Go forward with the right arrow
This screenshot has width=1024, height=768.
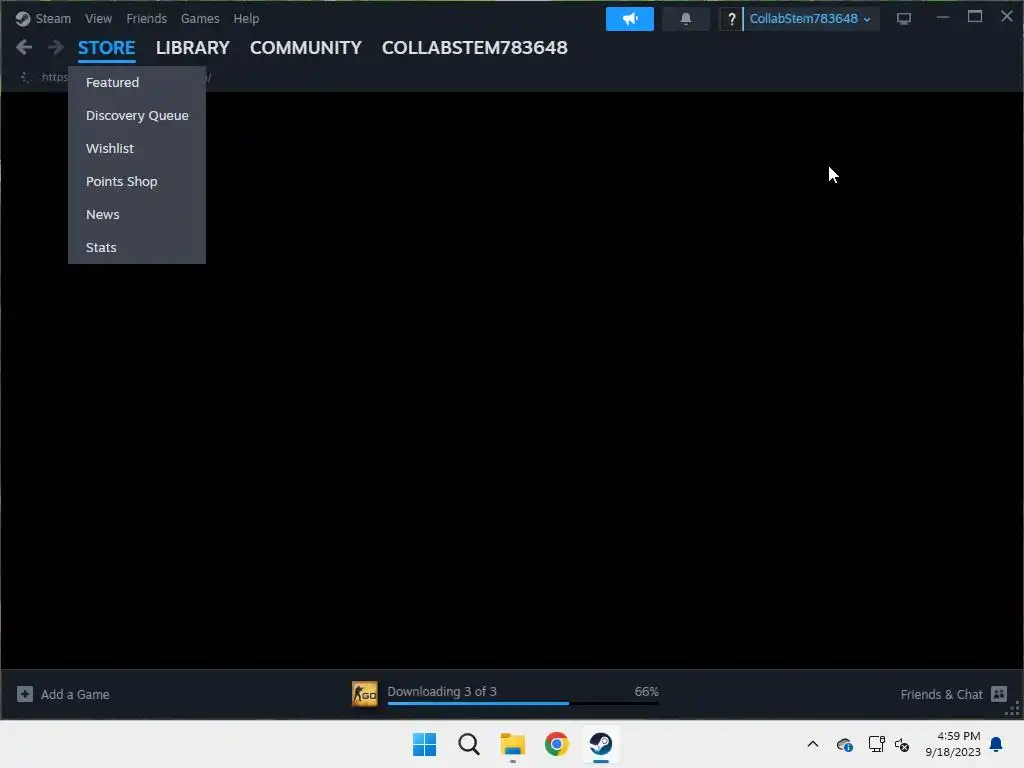56,47
